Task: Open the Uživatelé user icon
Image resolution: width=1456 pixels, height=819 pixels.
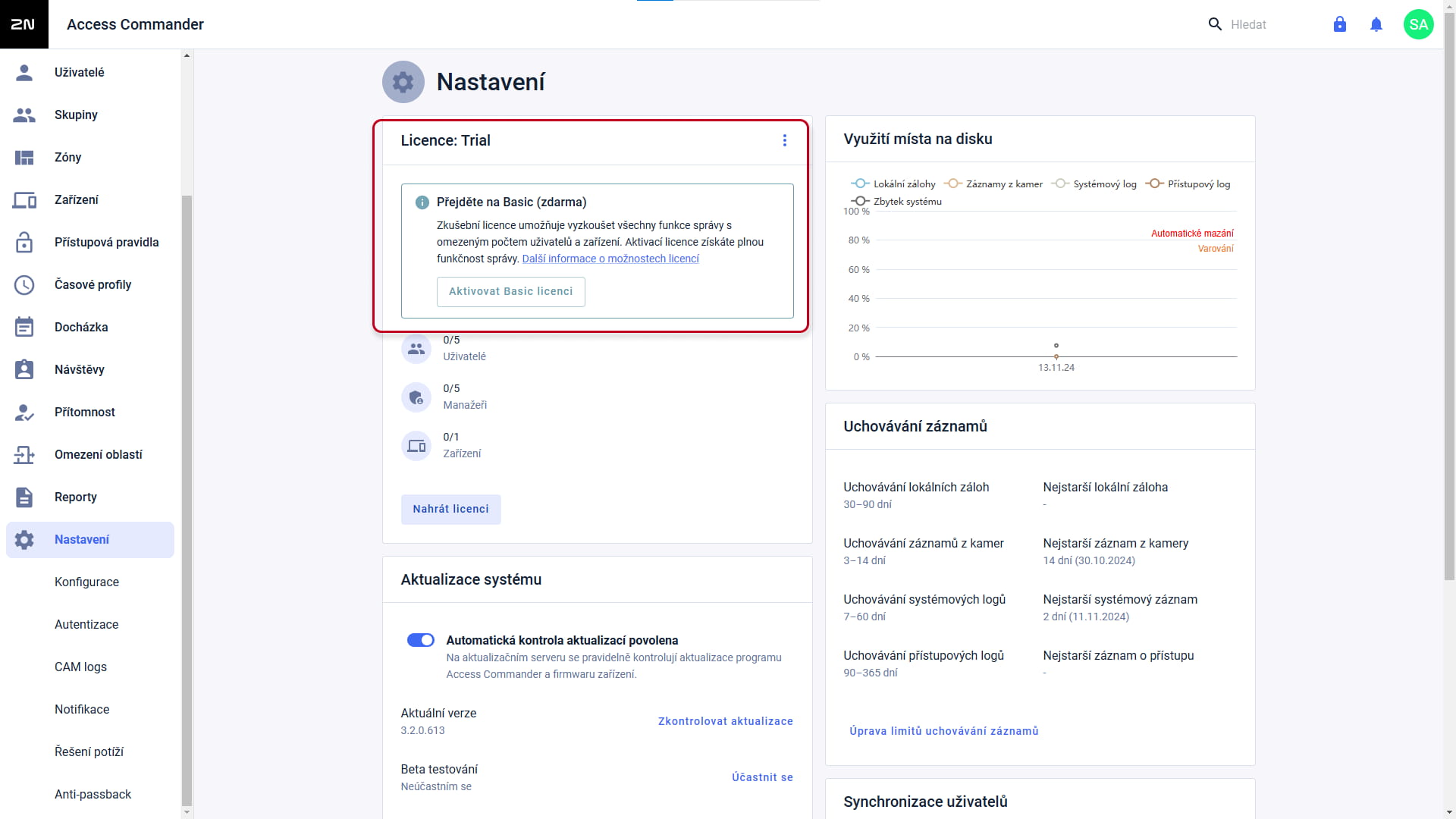Action: (x=24, y=72)
